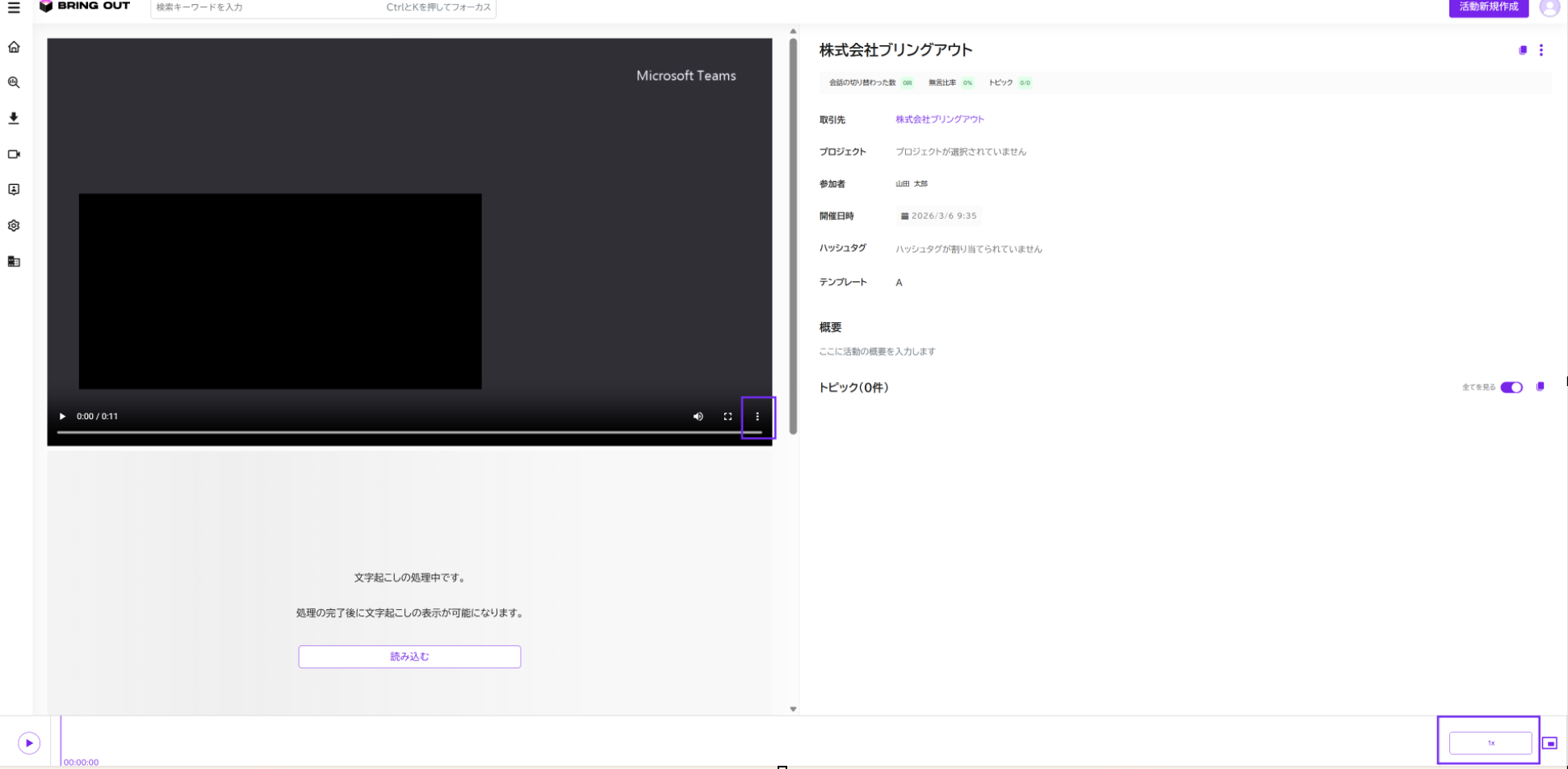Open the user avatar menu

(1549, 7)
